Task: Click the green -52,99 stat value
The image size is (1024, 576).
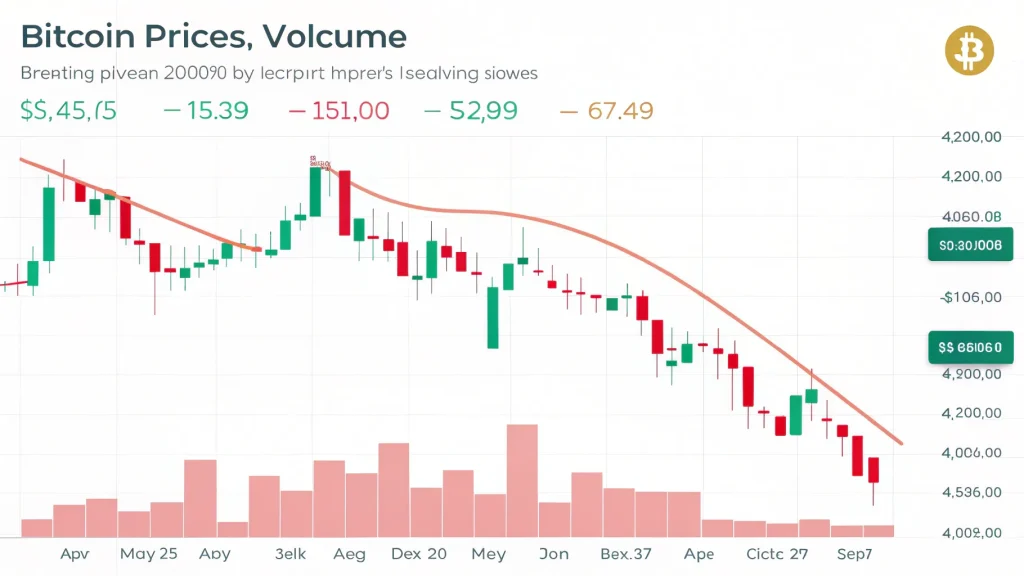Action: [x=471, y=111]
